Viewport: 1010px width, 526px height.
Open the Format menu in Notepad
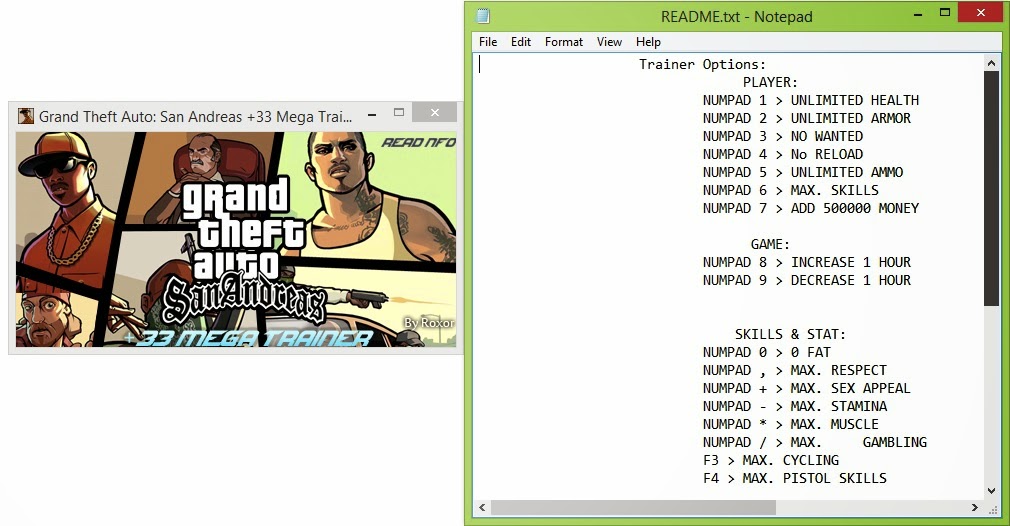coord(564,42)
